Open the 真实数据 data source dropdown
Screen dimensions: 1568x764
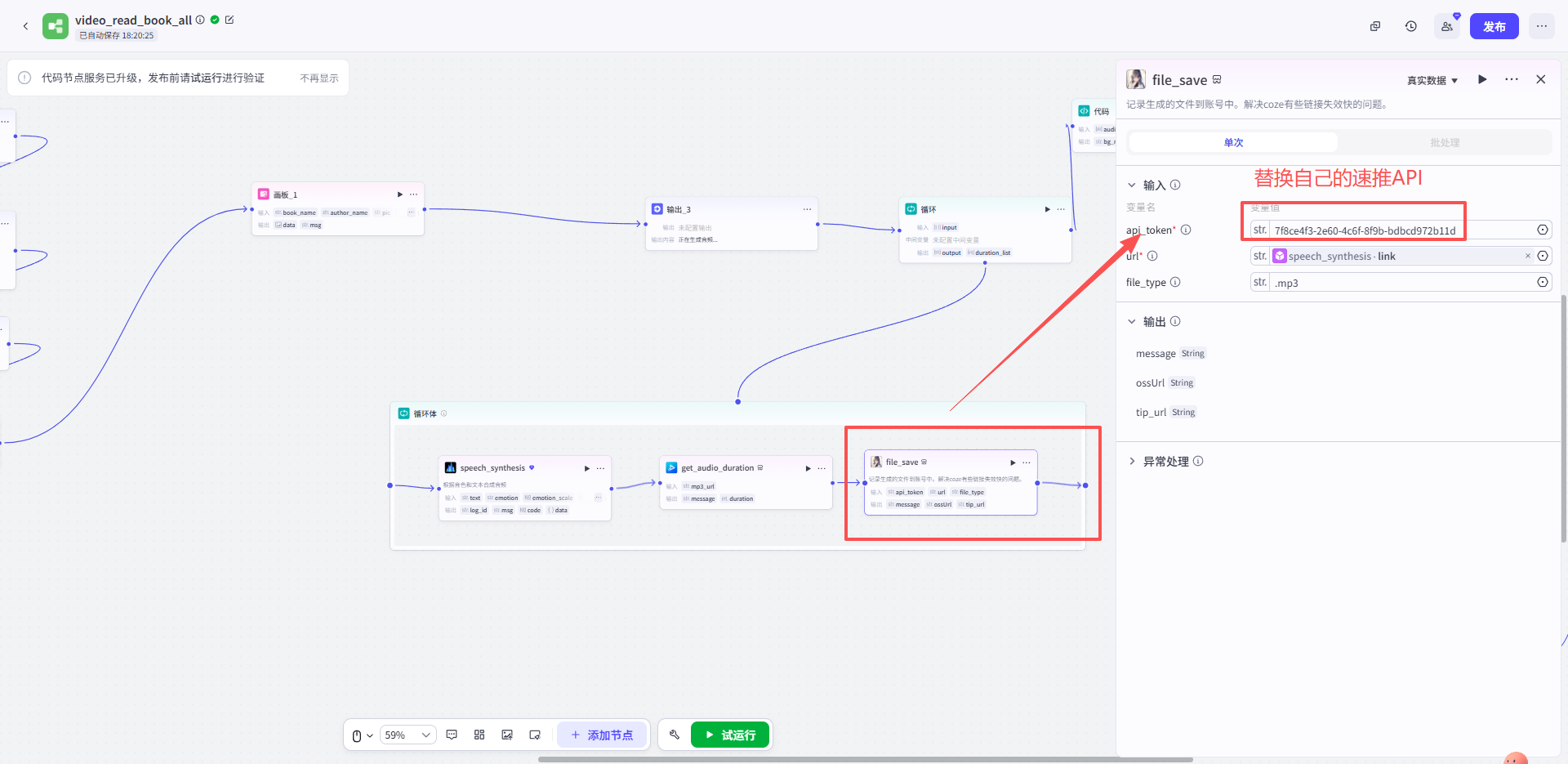click(x=1432, y=80)
